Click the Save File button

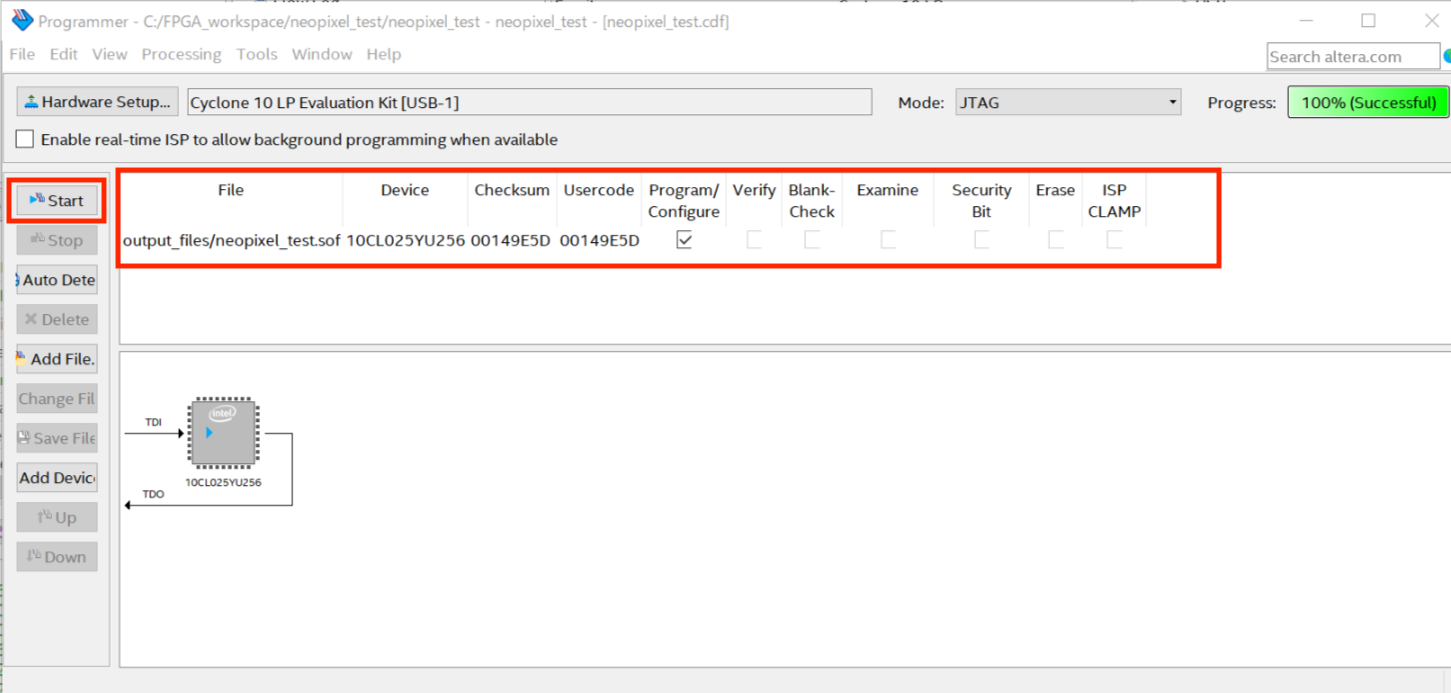tap(57, 438)
